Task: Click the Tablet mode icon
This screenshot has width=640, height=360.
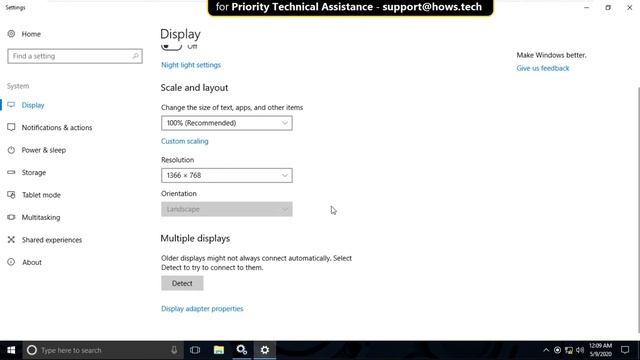Action: [x=11, y=195]
